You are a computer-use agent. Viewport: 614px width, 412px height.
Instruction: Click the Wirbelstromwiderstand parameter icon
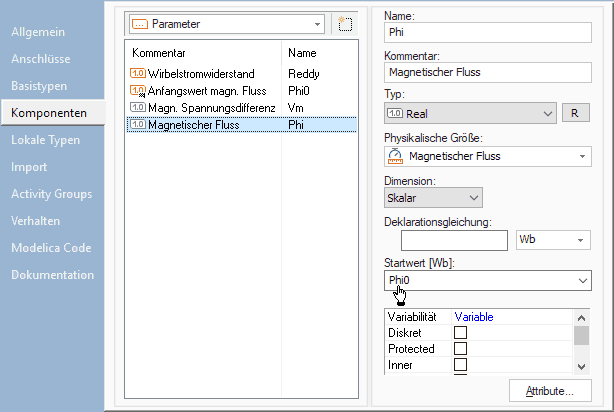pyautogui.click(x=137, y=73)
